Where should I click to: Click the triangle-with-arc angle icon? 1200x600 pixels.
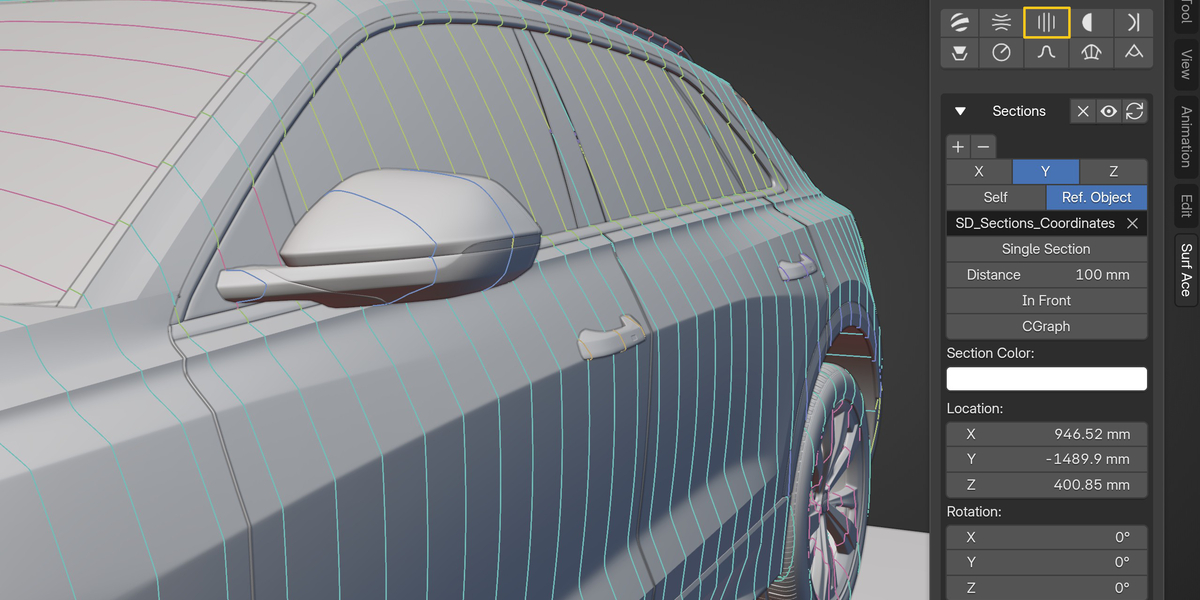point(1133,53)
